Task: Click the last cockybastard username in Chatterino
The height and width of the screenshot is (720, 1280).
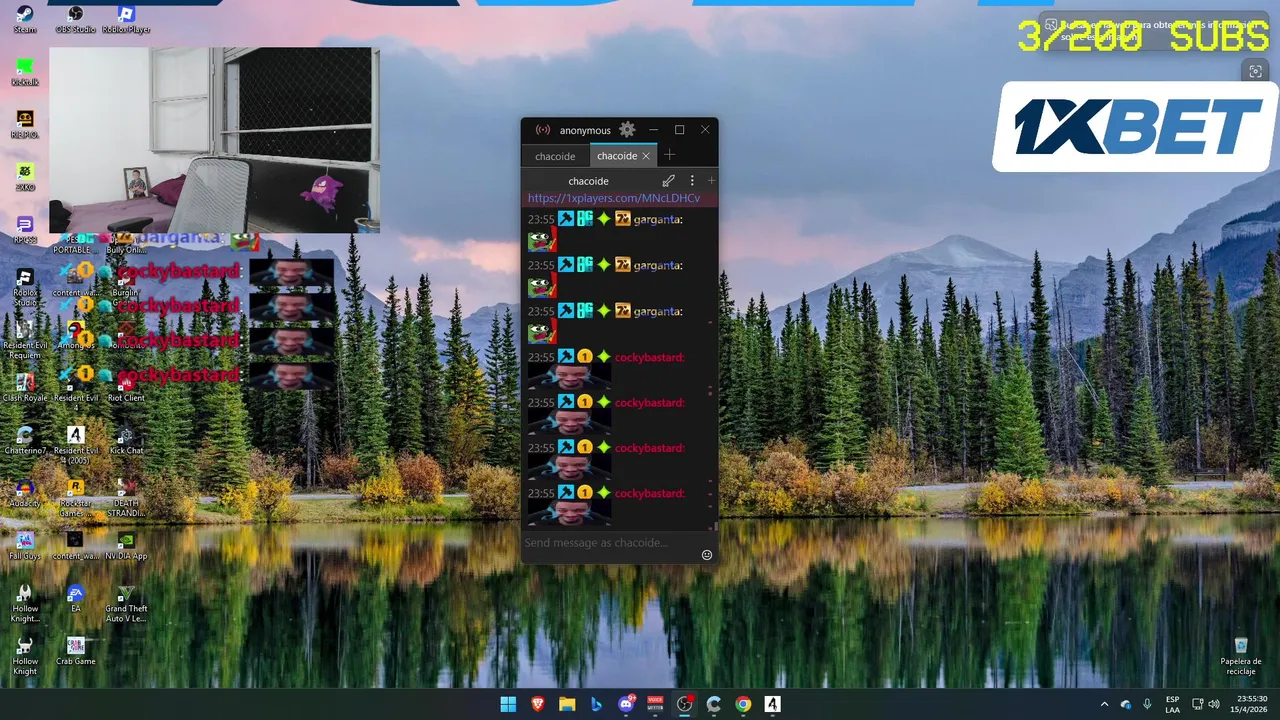Action: point(649,493)
